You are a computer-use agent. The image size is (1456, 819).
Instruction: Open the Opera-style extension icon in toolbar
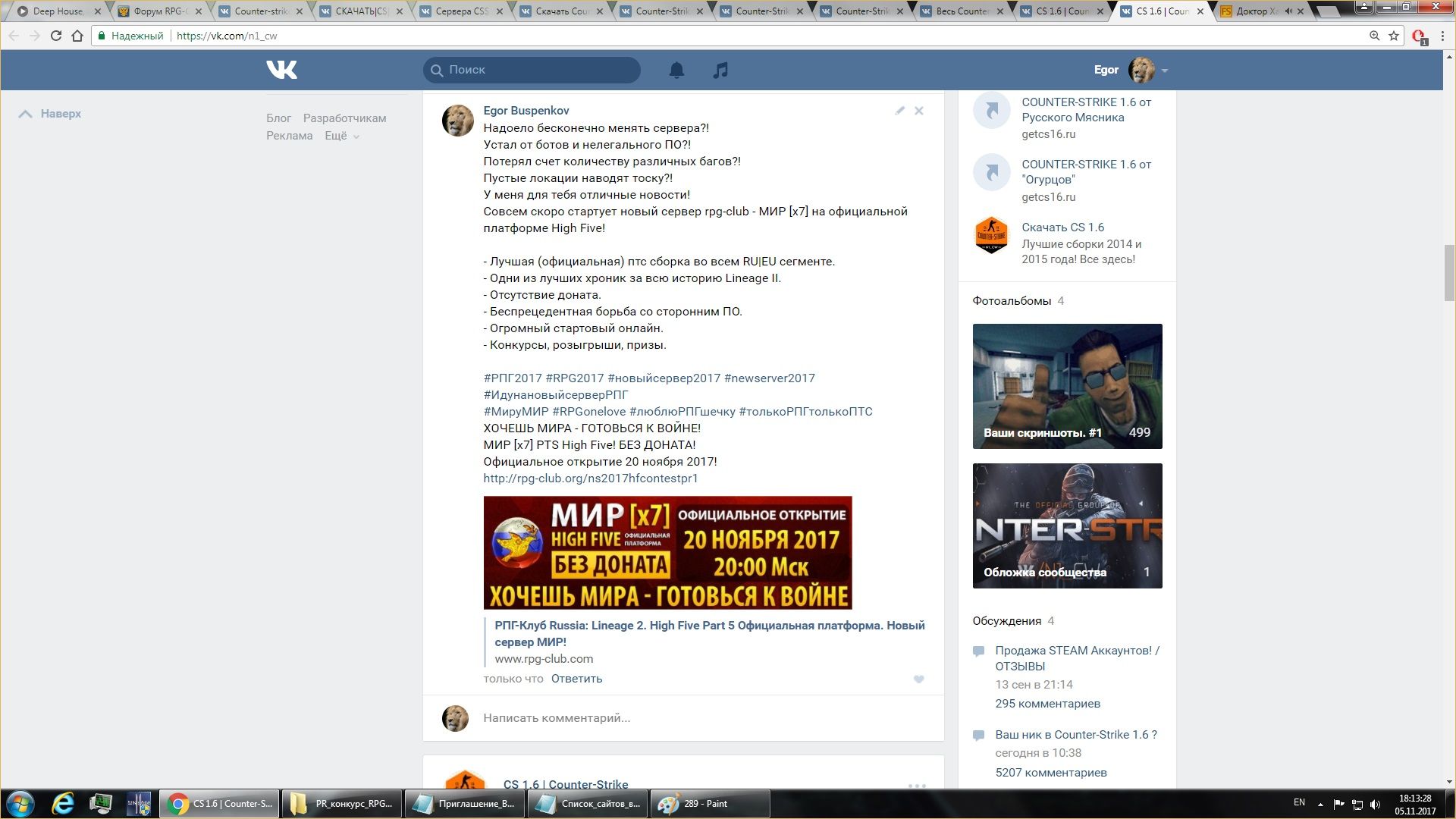tap(1419, 36)
